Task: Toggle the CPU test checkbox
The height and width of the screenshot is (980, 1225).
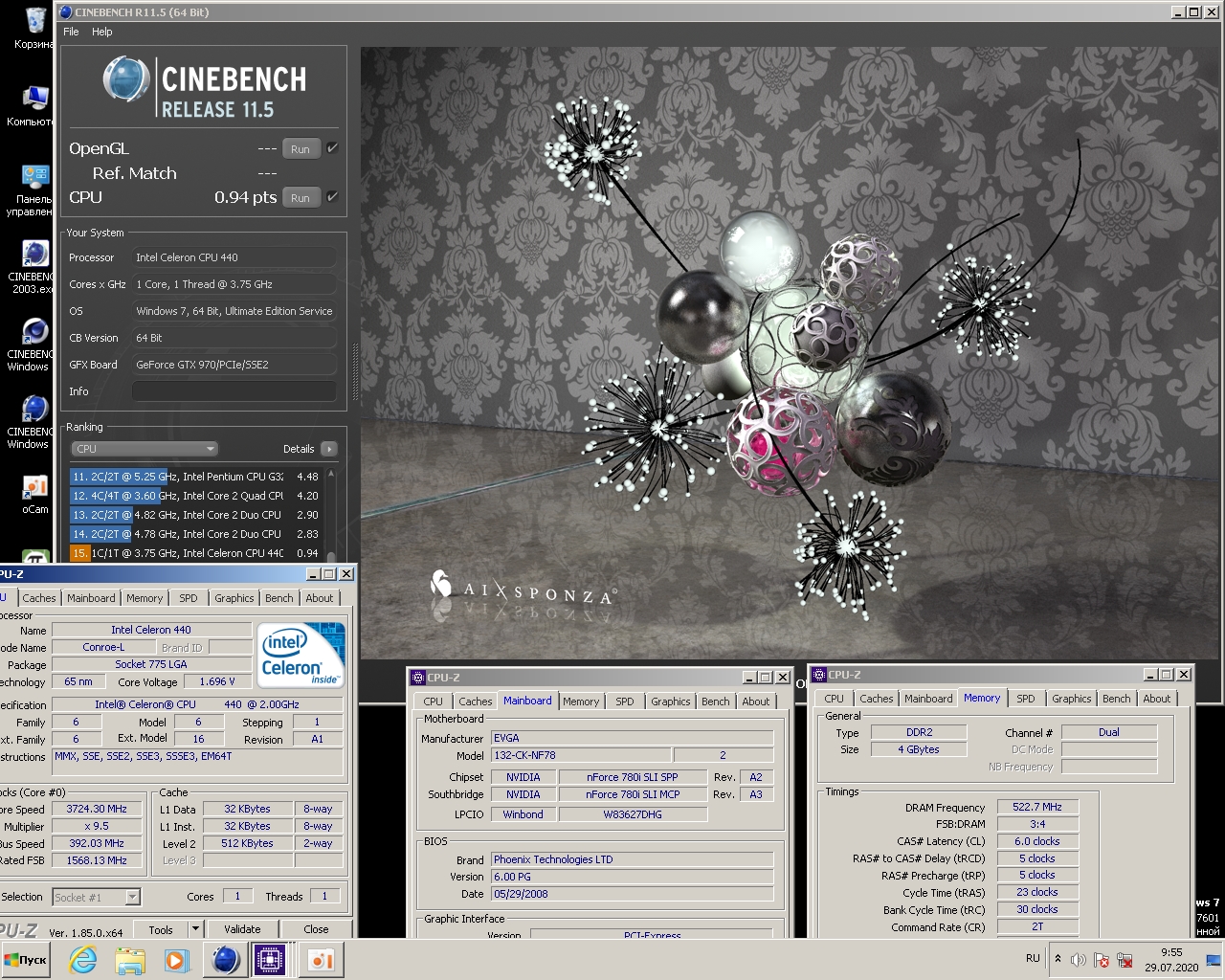Action: [332, 197]
